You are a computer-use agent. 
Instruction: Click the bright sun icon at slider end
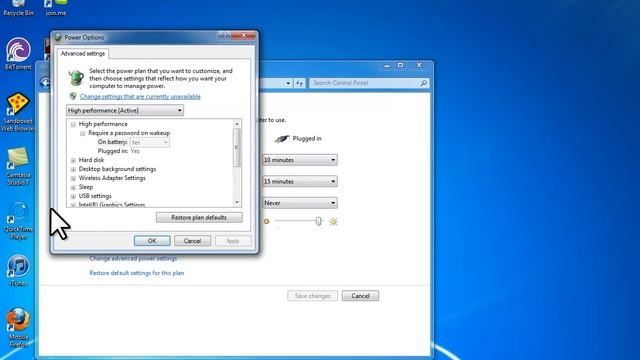[333, 222]
